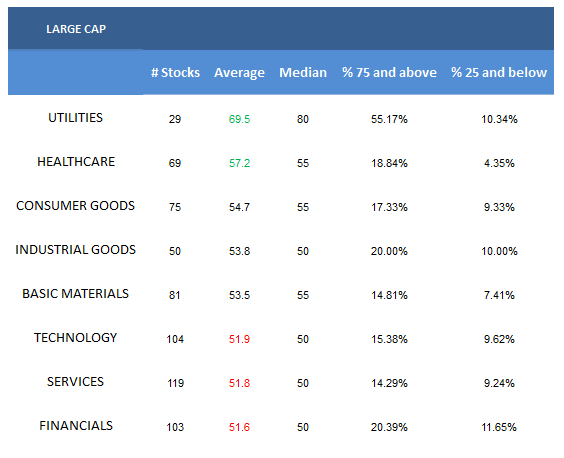Select the SERVICES row label
The image size is (564, 458).
[x=75, y=381]
